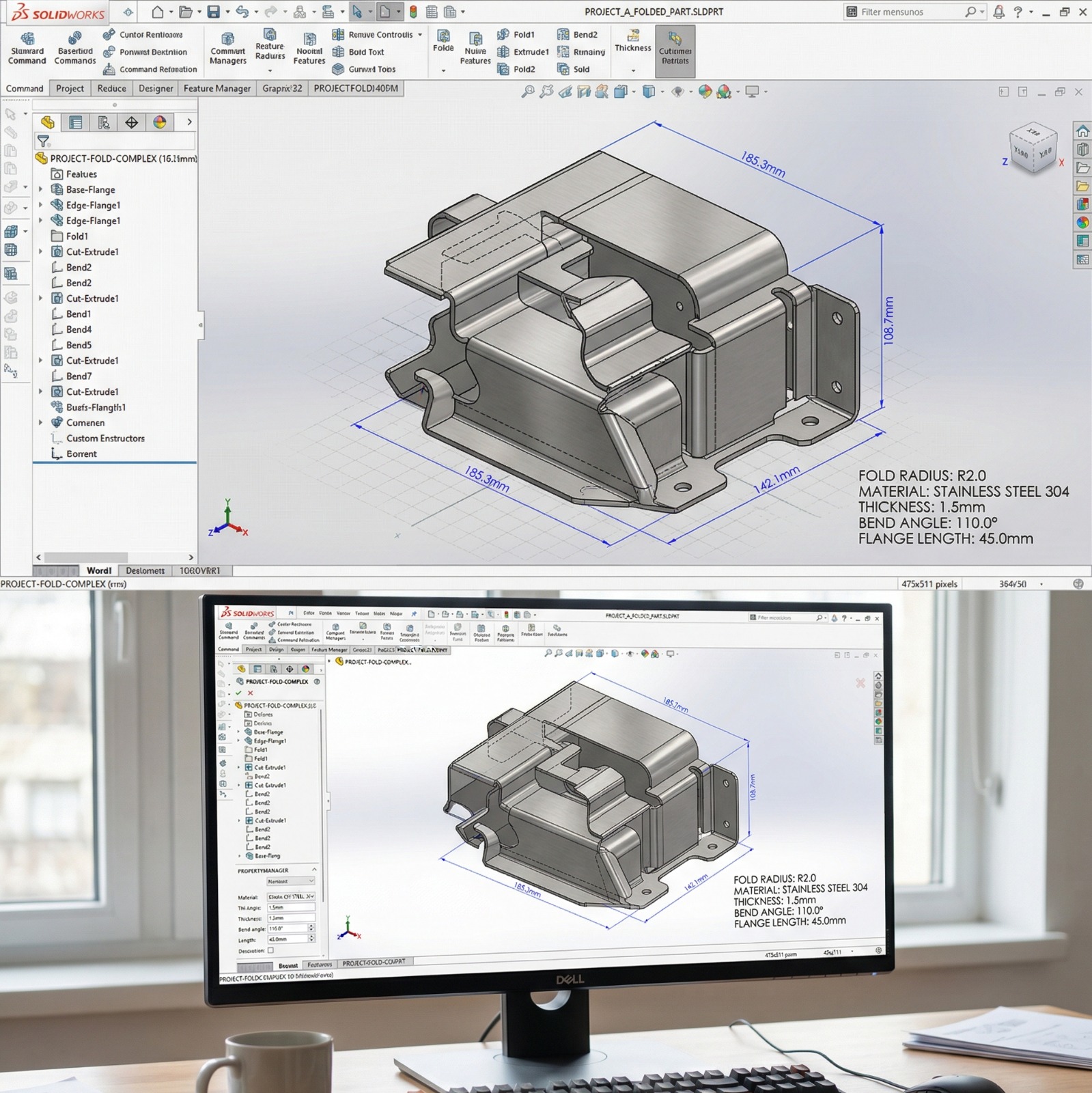The height and width of the screenshot is (1093, 1092).
Task: Open the Designer tab
Action: [156, 89]
